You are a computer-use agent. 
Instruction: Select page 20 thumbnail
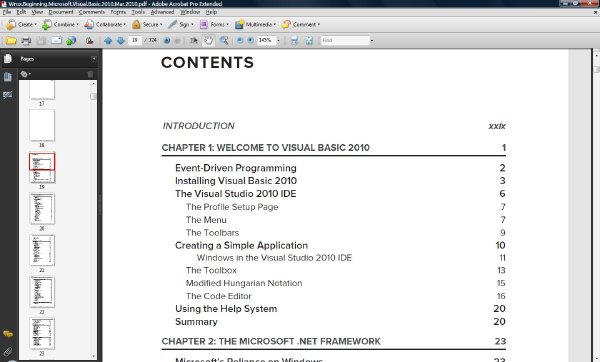pos(42,209)
